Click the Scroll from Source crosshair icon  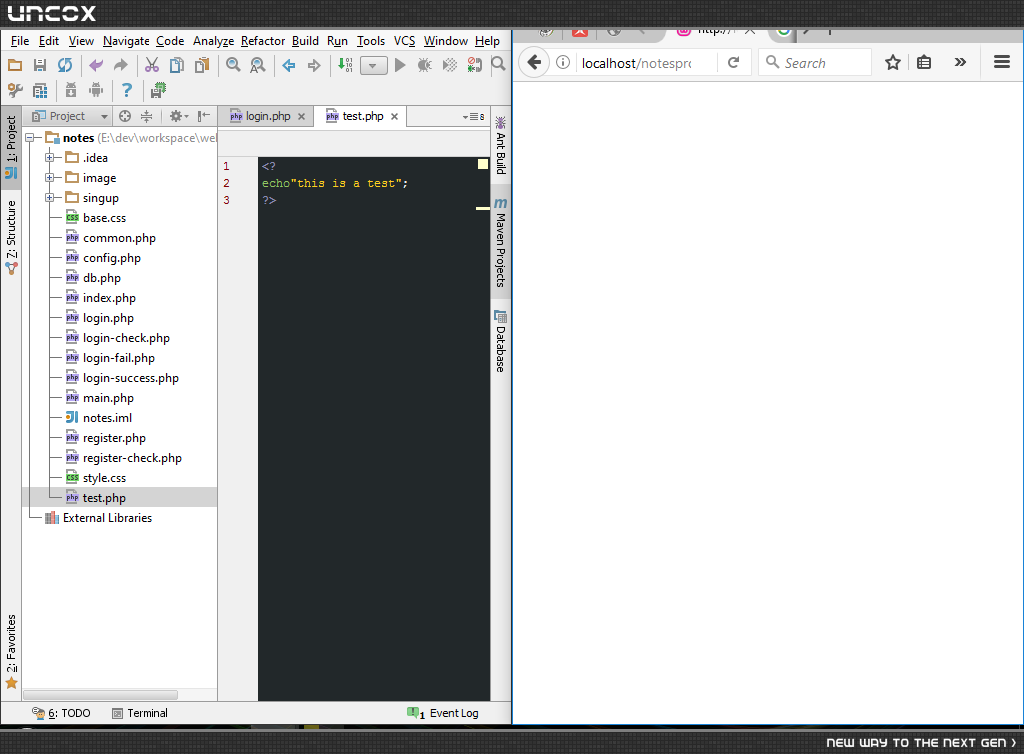tap(125, 116)
